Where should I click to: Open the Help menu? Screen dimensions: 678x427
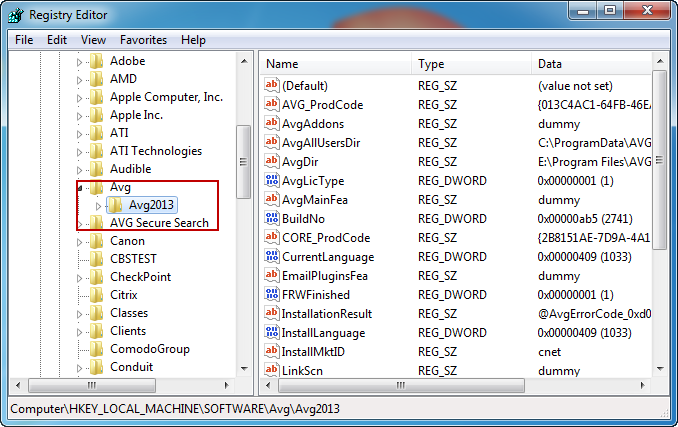click(x=193, y=40)
